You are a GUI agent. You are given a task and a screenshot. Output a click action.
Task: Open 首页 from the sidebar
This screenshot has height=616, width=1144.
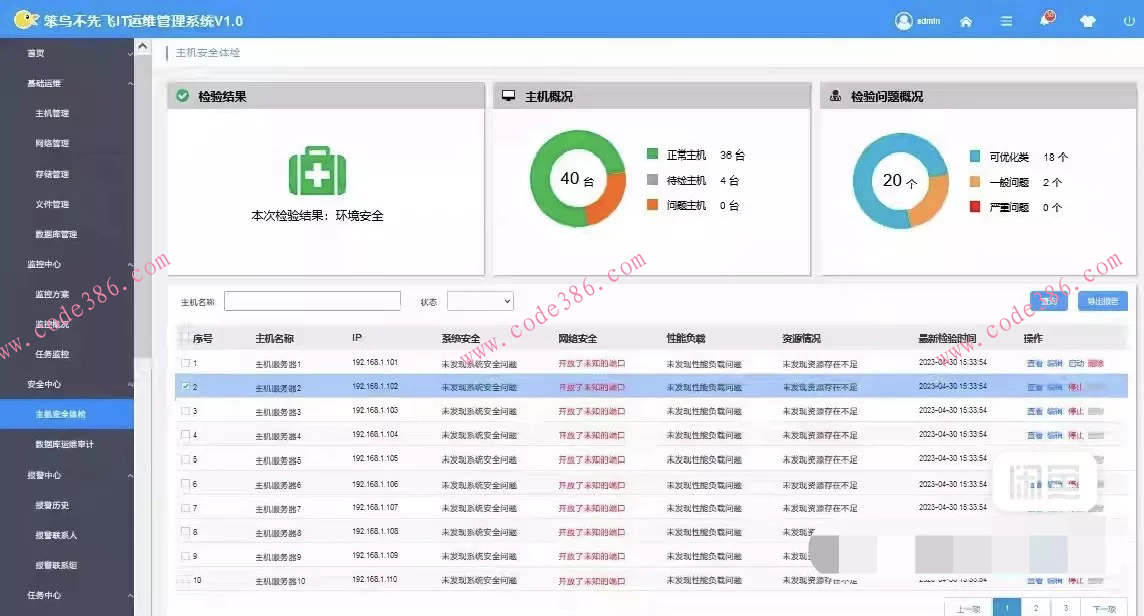(40, 52)
